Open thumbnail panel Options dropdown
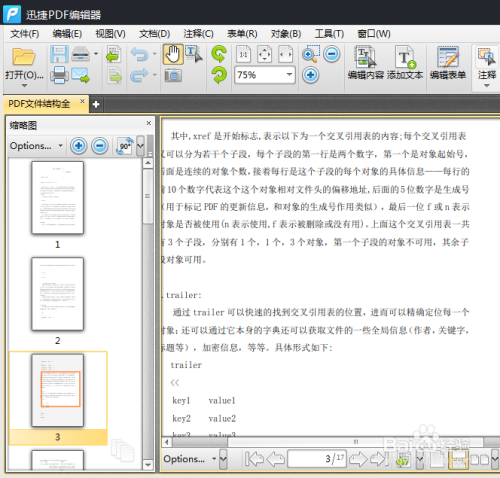 tap(36, 146)
